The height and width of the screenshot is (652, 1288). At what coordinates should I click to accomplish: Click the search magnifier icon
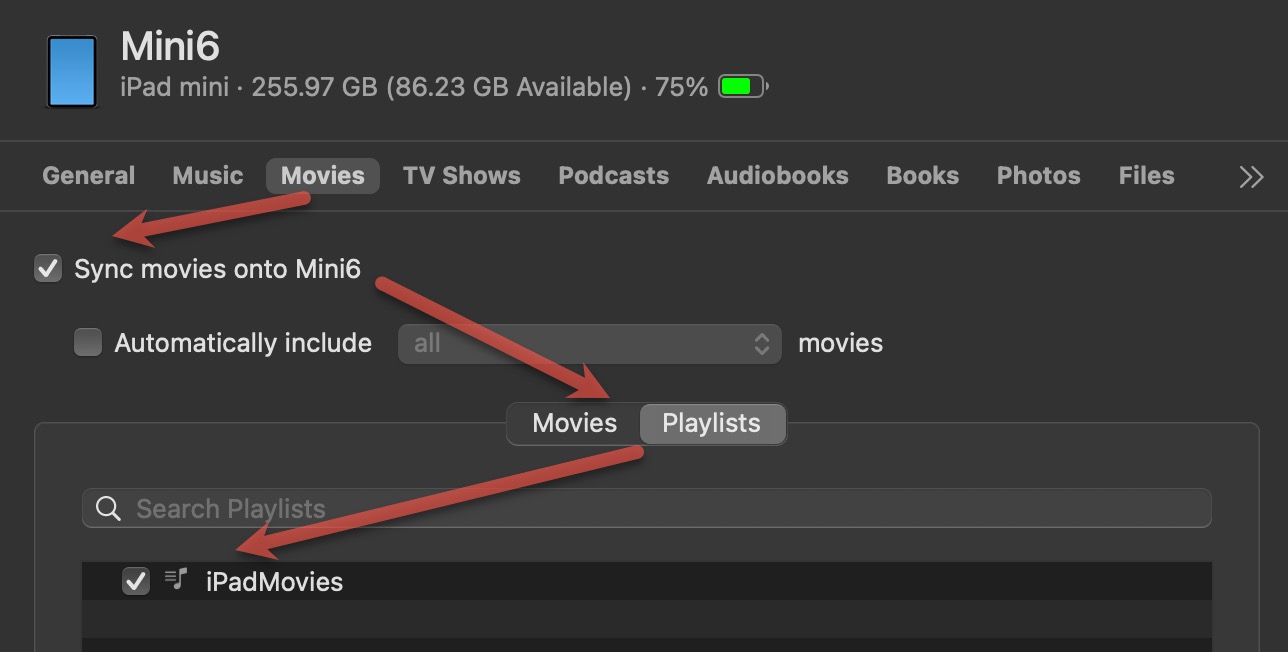pos(108,509)
